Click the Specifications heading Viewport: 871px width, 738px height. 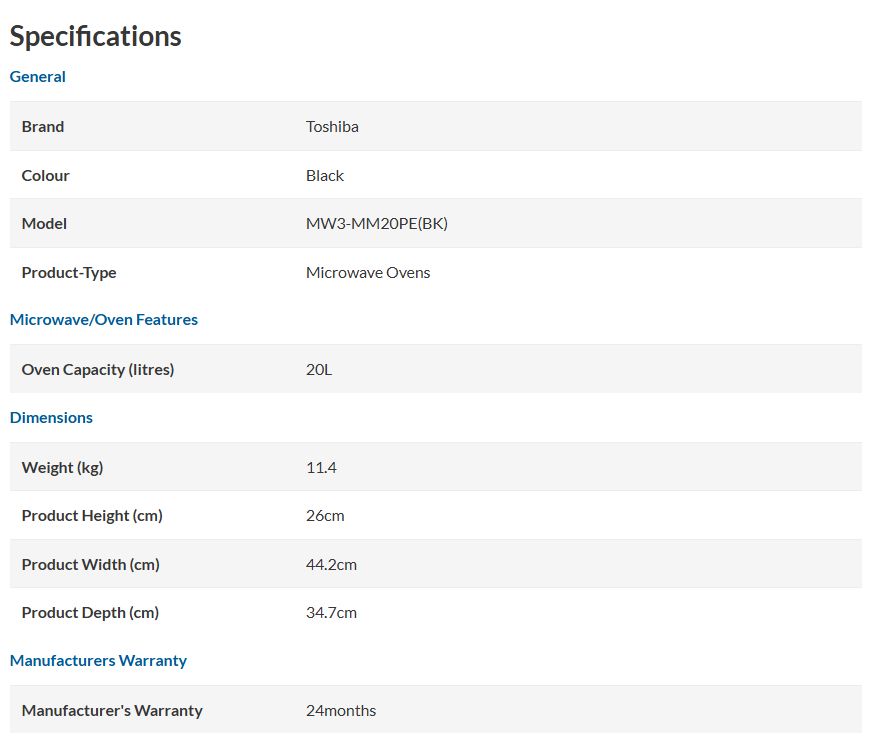pos(96,37)
